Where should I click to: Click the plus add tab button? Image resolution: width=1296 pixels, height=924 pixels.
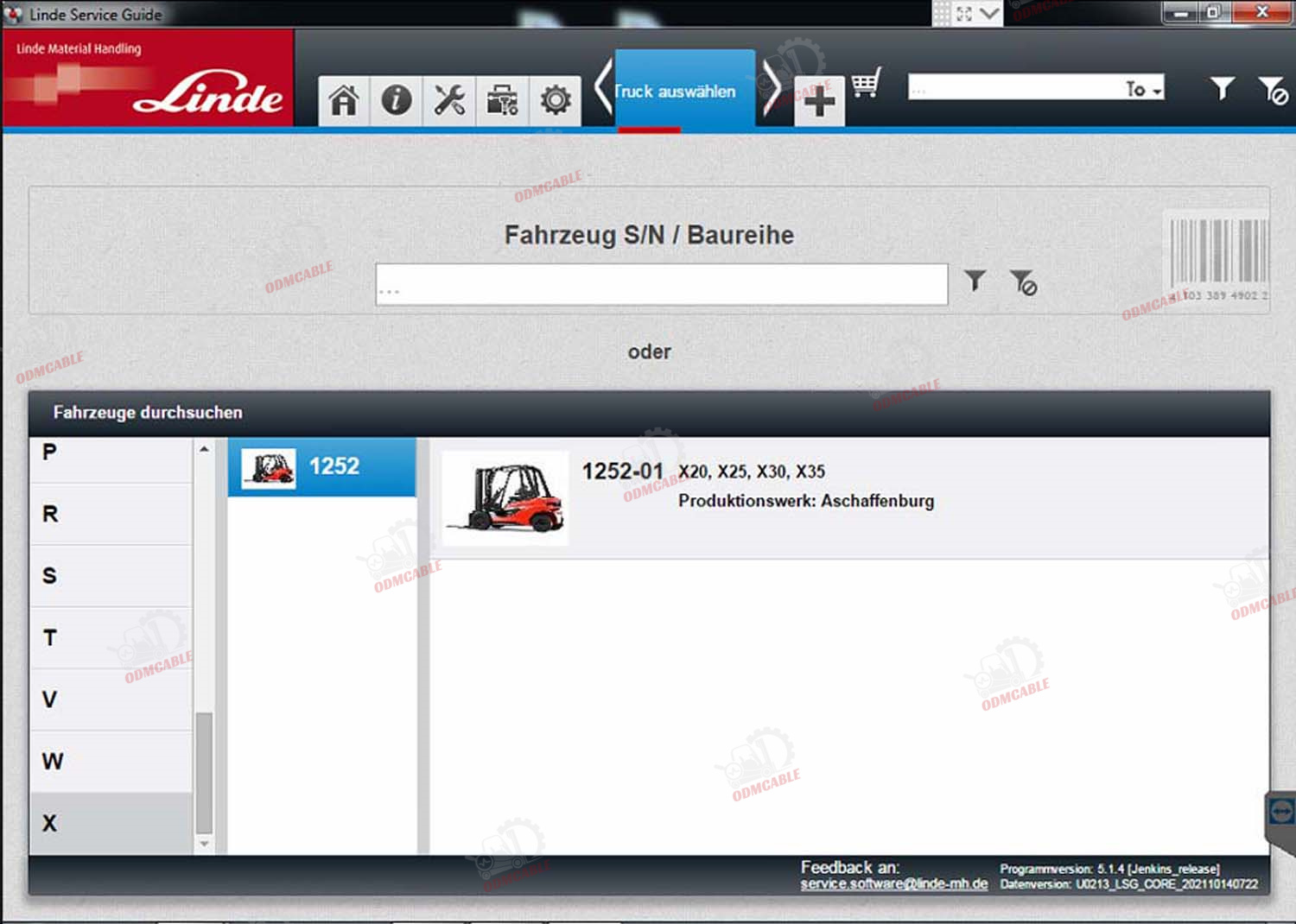(819, 101)
